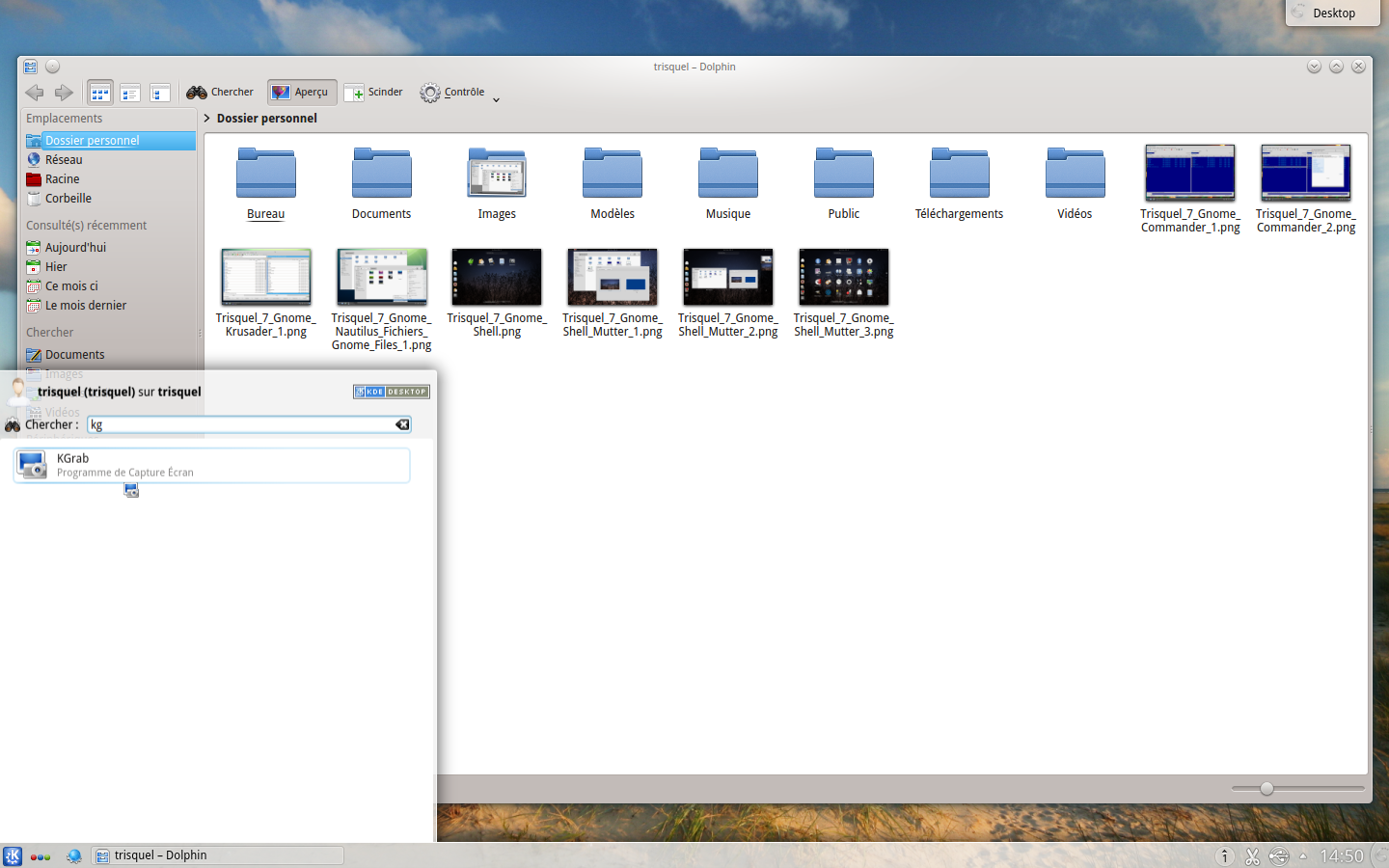Show files from Ce mois ci
The width and height of the screenshot is (1389, 868).
pyautogui.click(x=109, y=286)
